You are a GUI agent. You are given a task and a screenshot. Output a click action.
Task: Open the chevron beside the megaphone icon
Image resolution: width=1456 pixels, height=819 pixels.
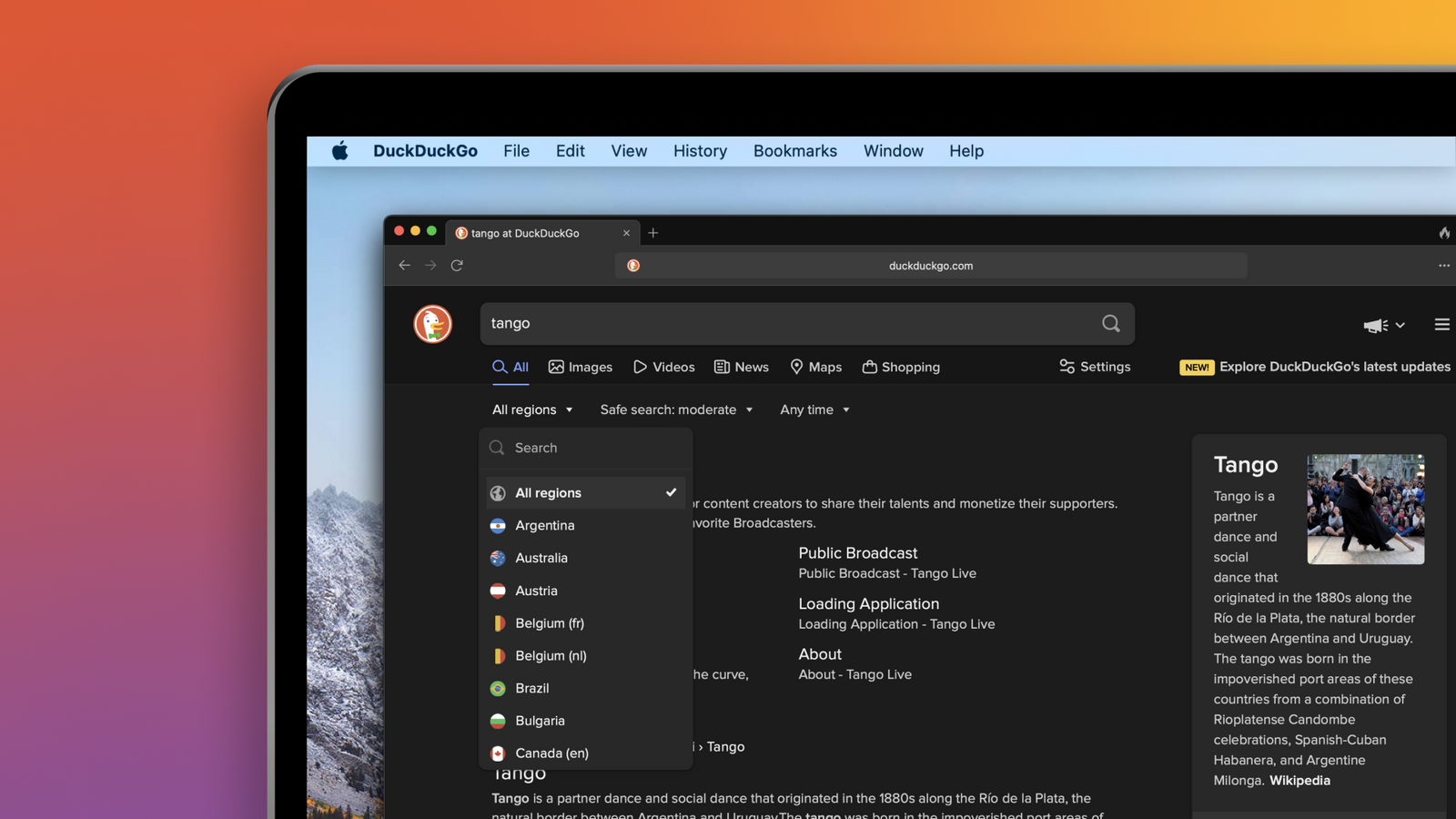pos(1400,325)
